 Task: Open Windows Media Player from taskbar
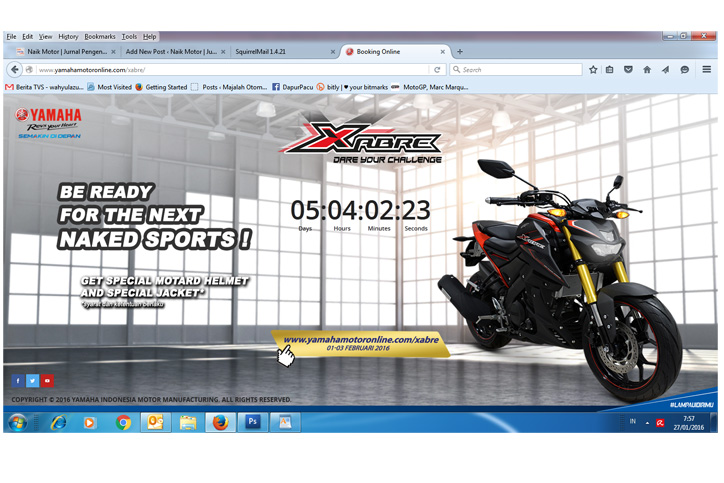click(x=90, y=423)
